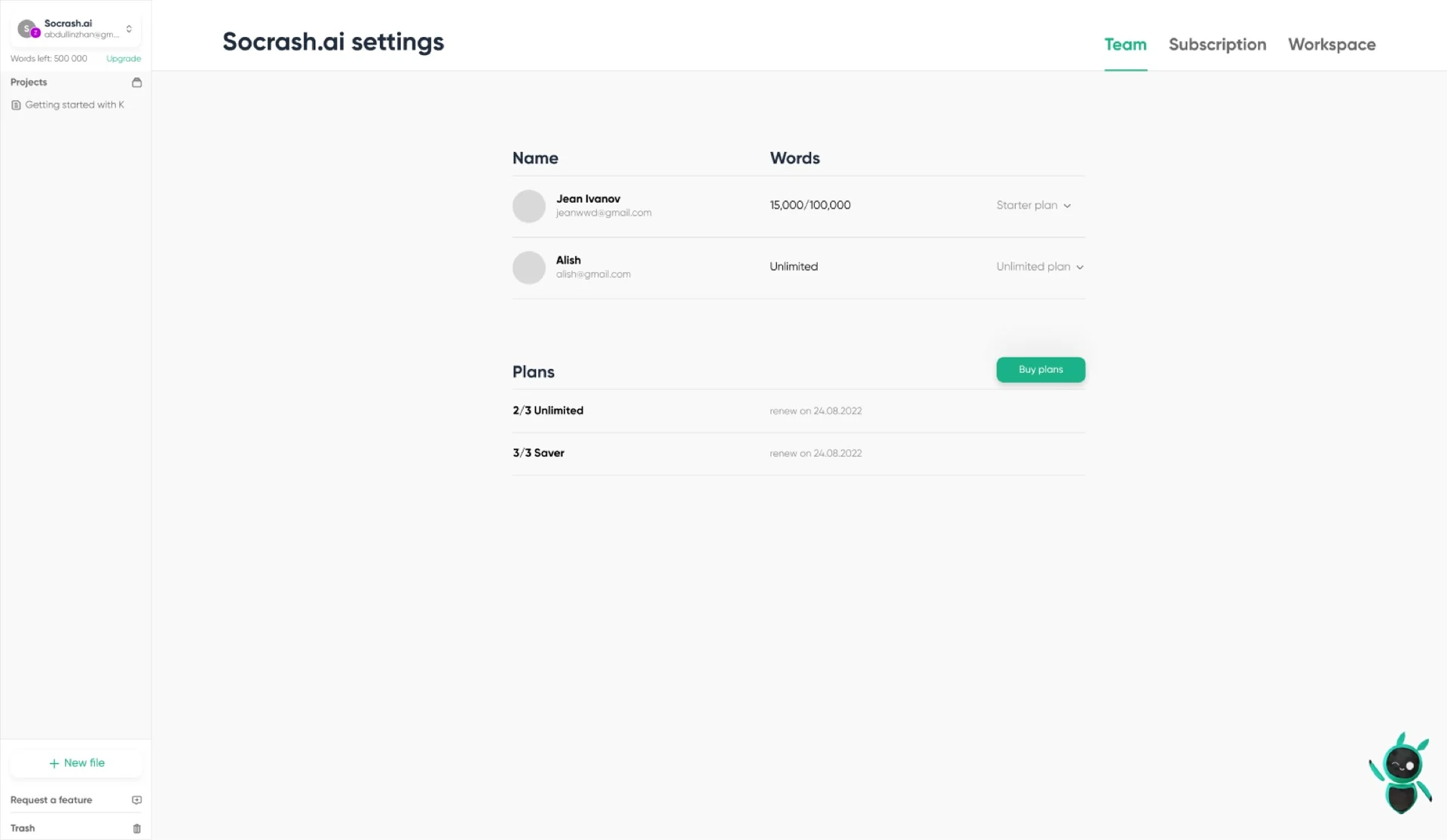Click Jean Ivanov's name

(x=588, y=199)
